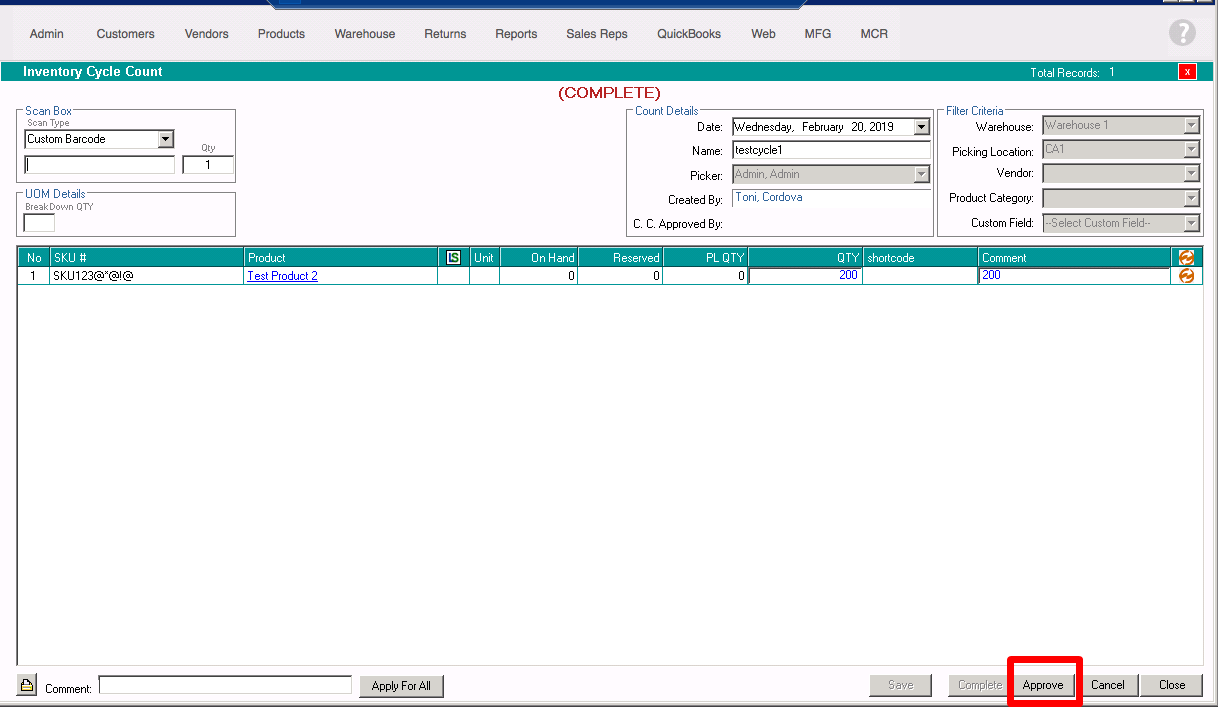Click the orange refresh icon in table header
This screenshot has width=1218, height=707.
[x=1186, y=258]
